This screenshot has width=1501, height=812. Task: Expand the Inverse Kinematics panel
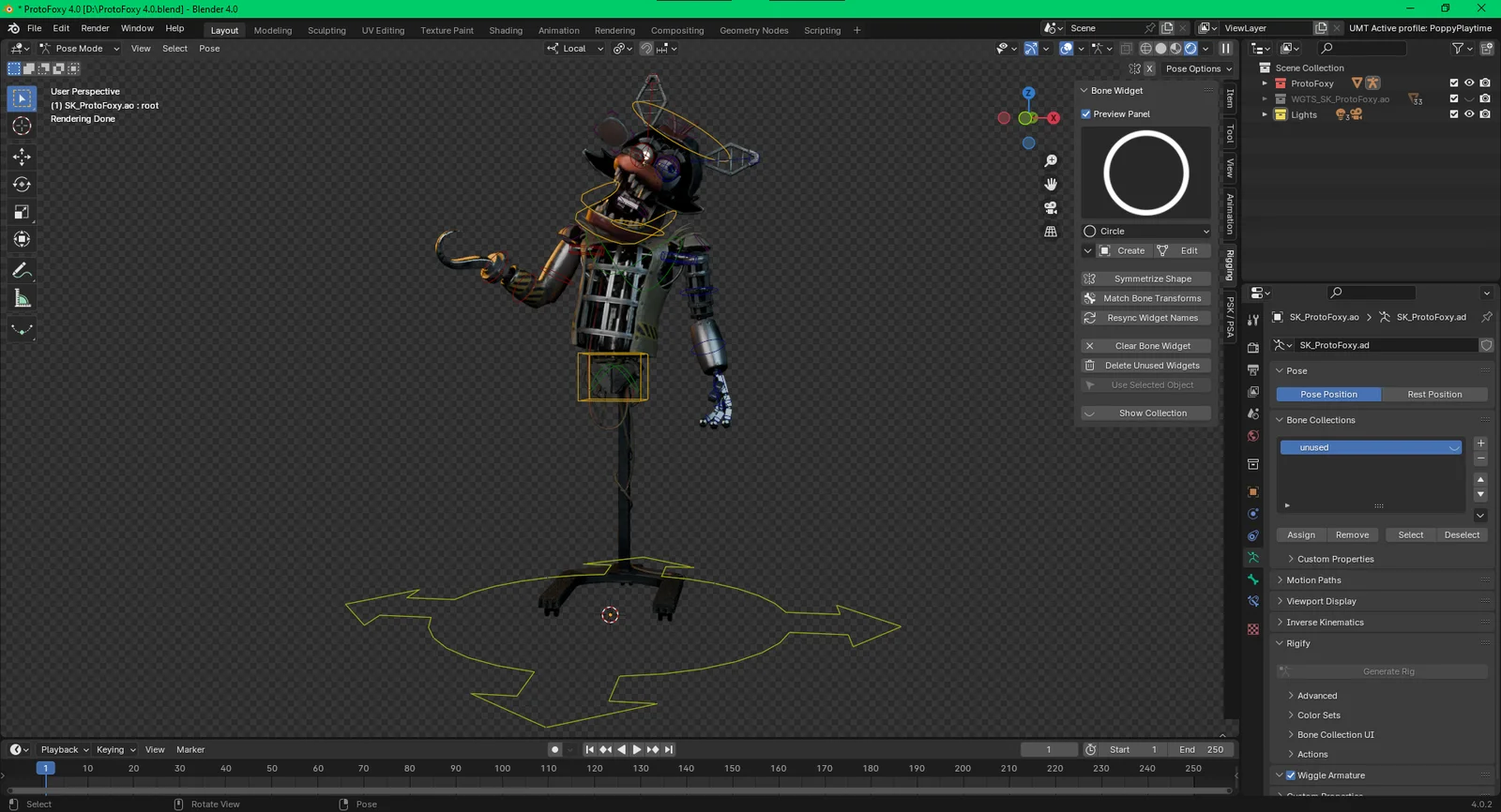(x=1325, y=623)
